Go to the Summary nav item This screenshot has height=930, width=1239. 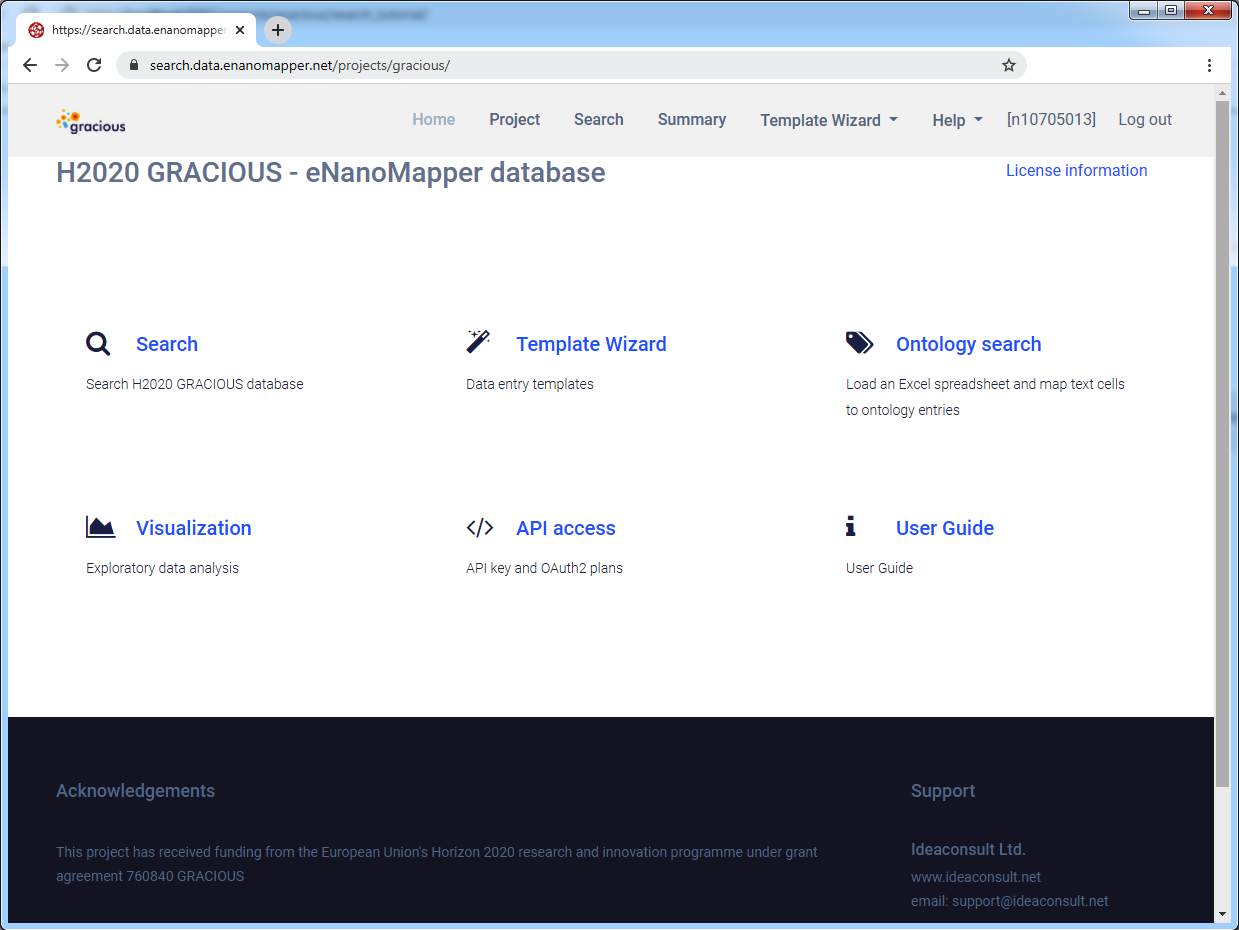(691, 119)
